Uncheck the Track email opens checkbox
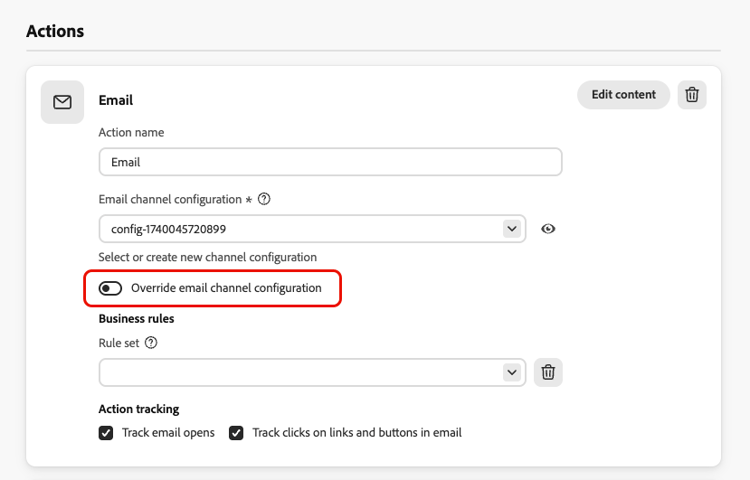This screenshot has height=480, width=750. 106,433
